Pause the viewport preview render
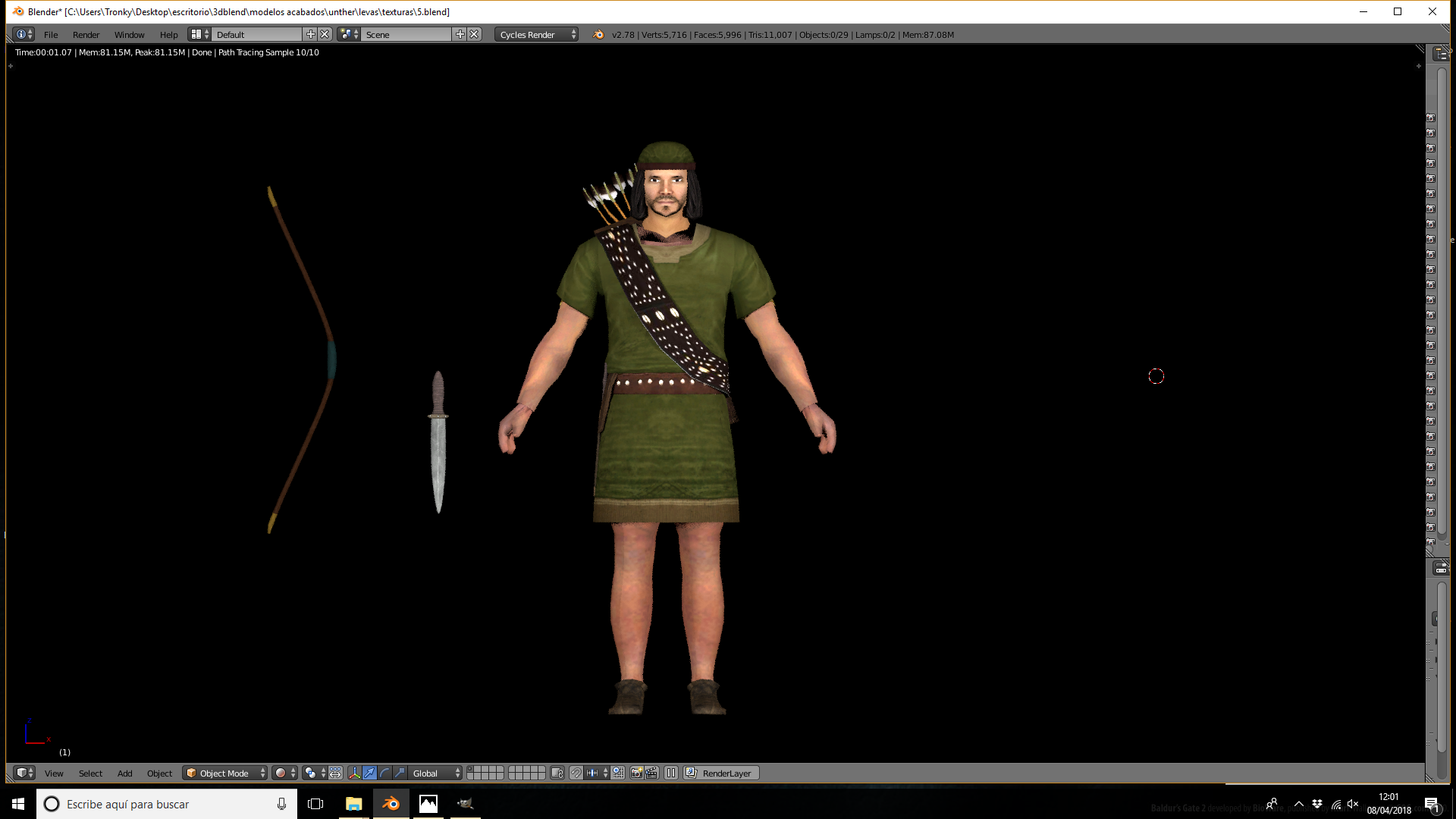Screen dimensions: 1456x819 click(x=671, y=773)
